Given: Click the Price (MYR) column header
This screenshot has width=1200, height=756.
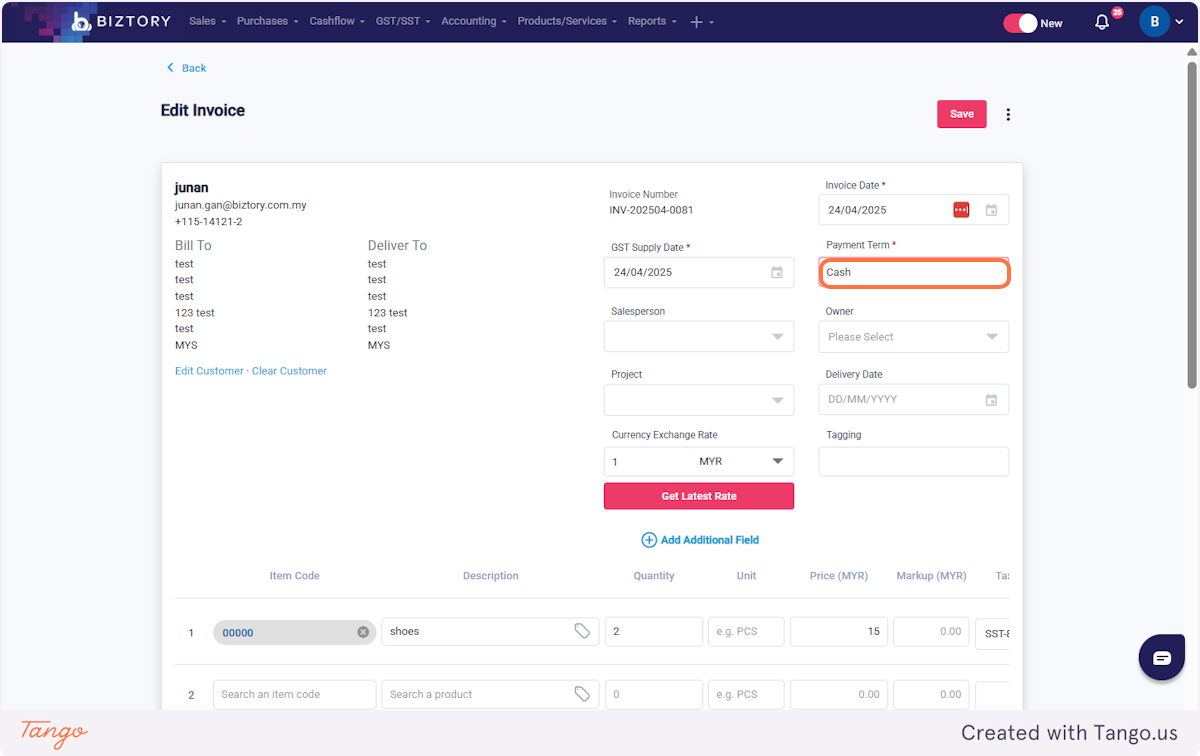Looking at the screenshot, I should tap(839, 576).
